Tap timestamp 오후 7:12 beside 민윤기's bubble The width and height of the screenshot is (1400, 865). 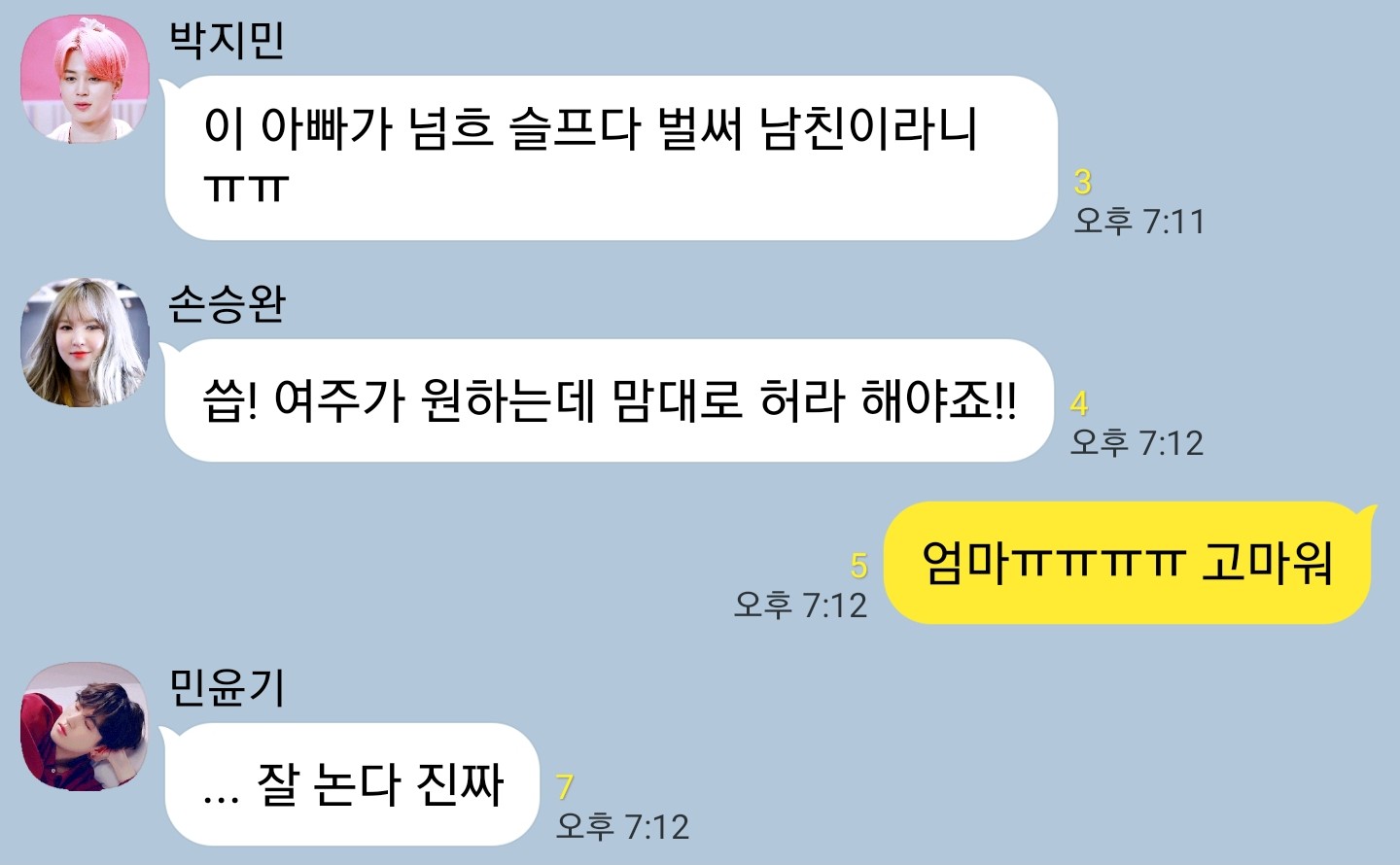coord(622,827)
